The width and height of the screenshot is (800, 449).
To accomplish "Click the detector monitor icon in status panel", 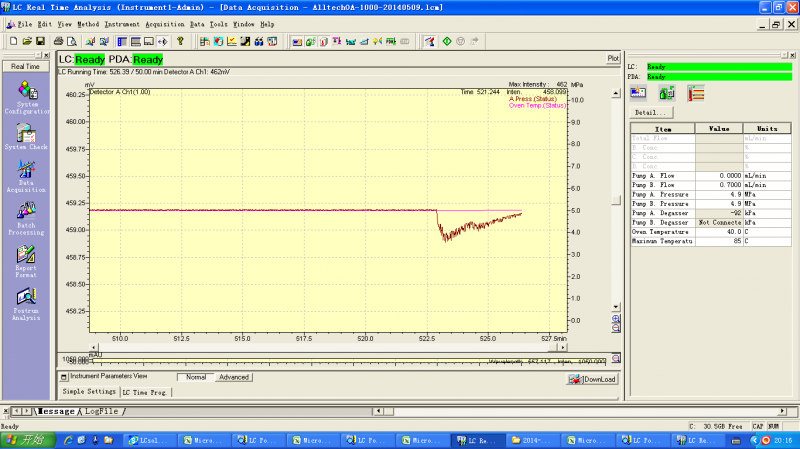I will click(x=638, y=93).
